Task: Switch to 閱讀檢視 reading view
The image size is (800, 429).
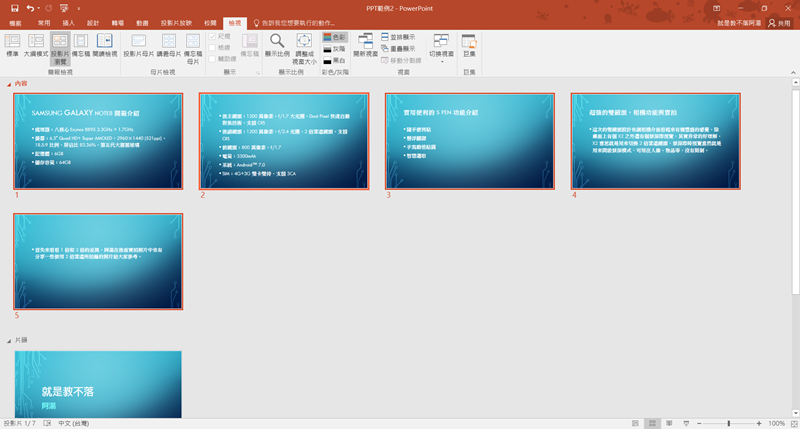Action: 105,46
